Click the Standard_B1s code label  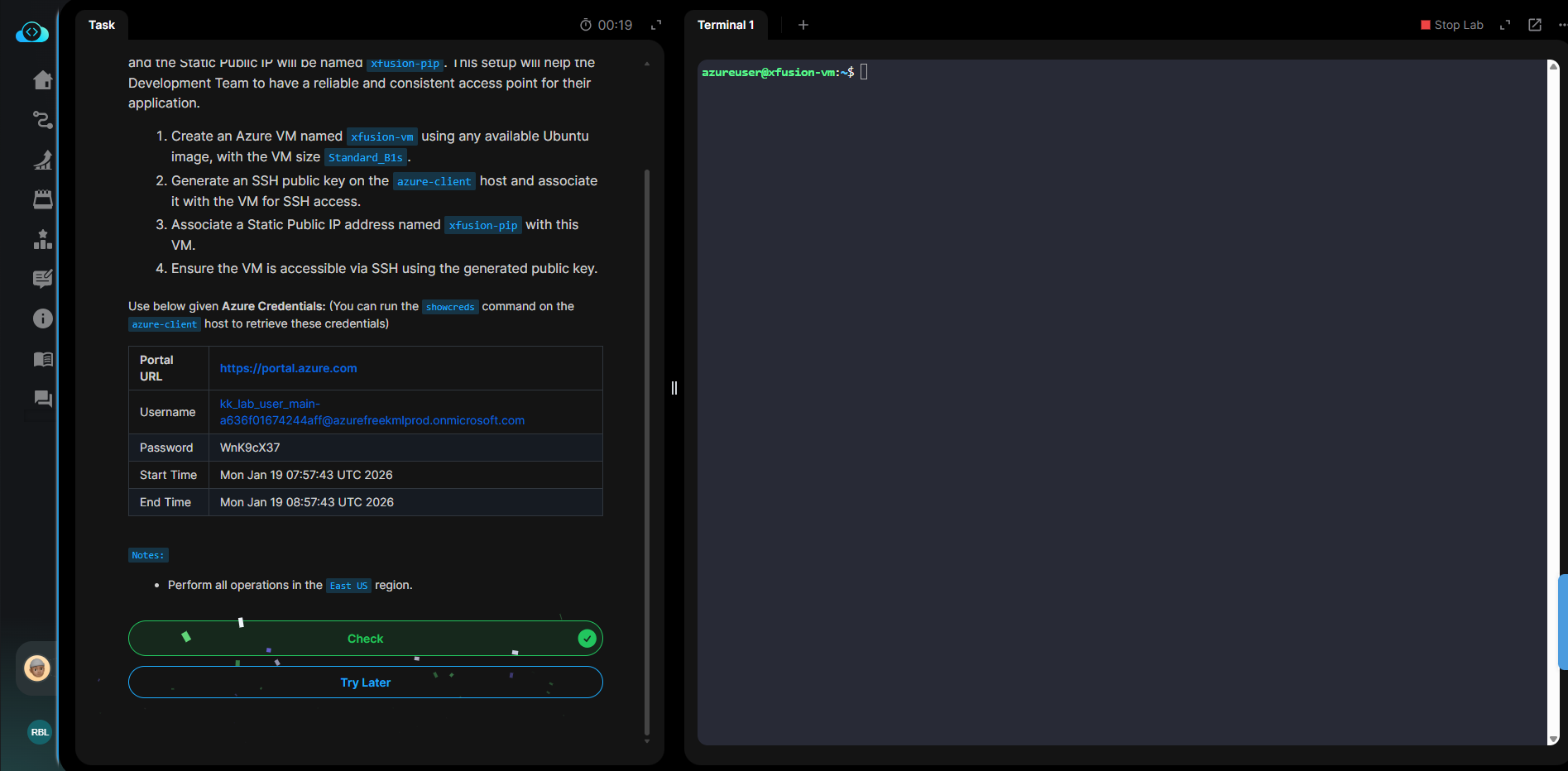pyautogui.click(x=366, y=157)
